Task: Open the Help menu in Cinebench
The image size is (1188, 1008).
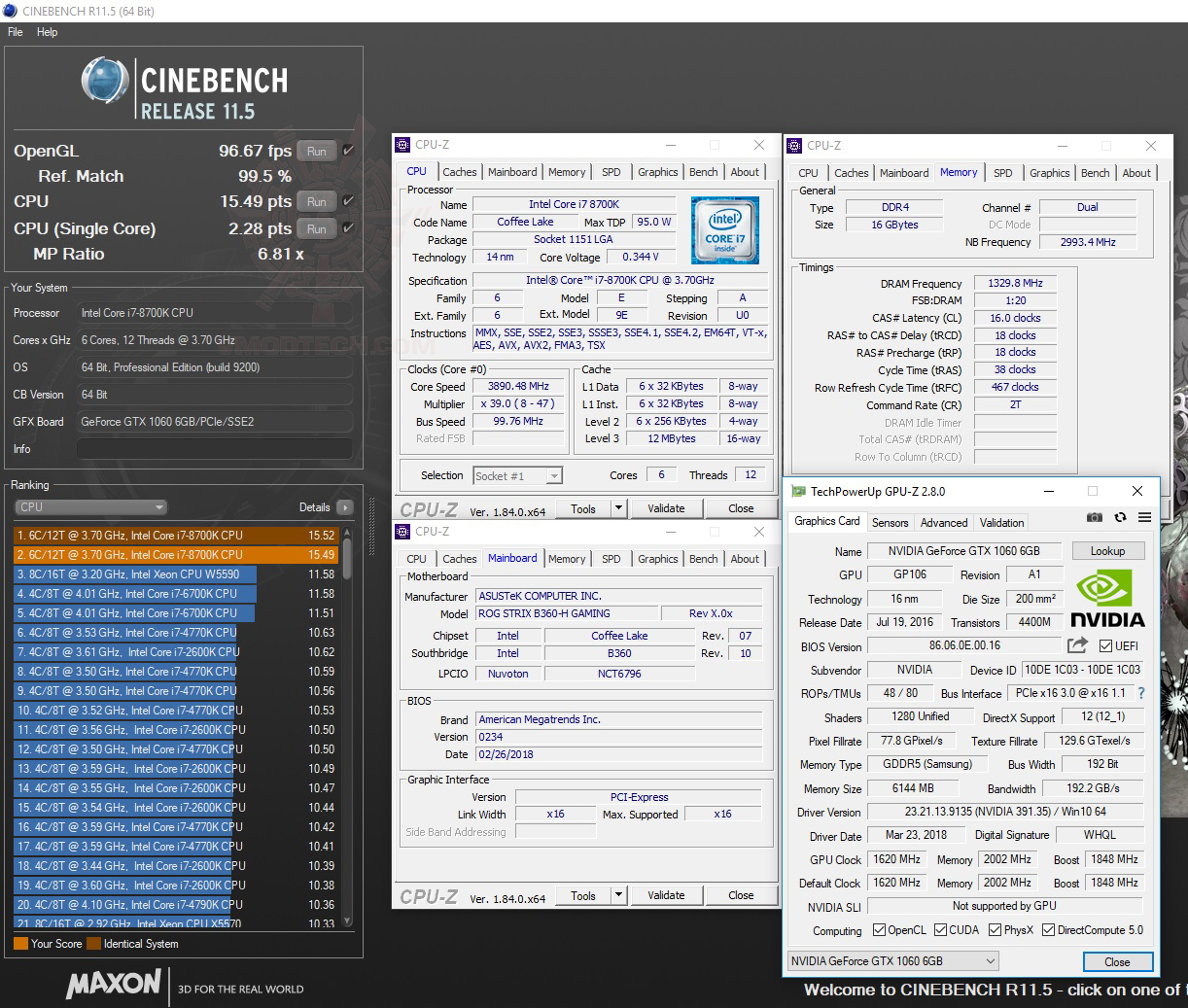Action: pos(47,32)
